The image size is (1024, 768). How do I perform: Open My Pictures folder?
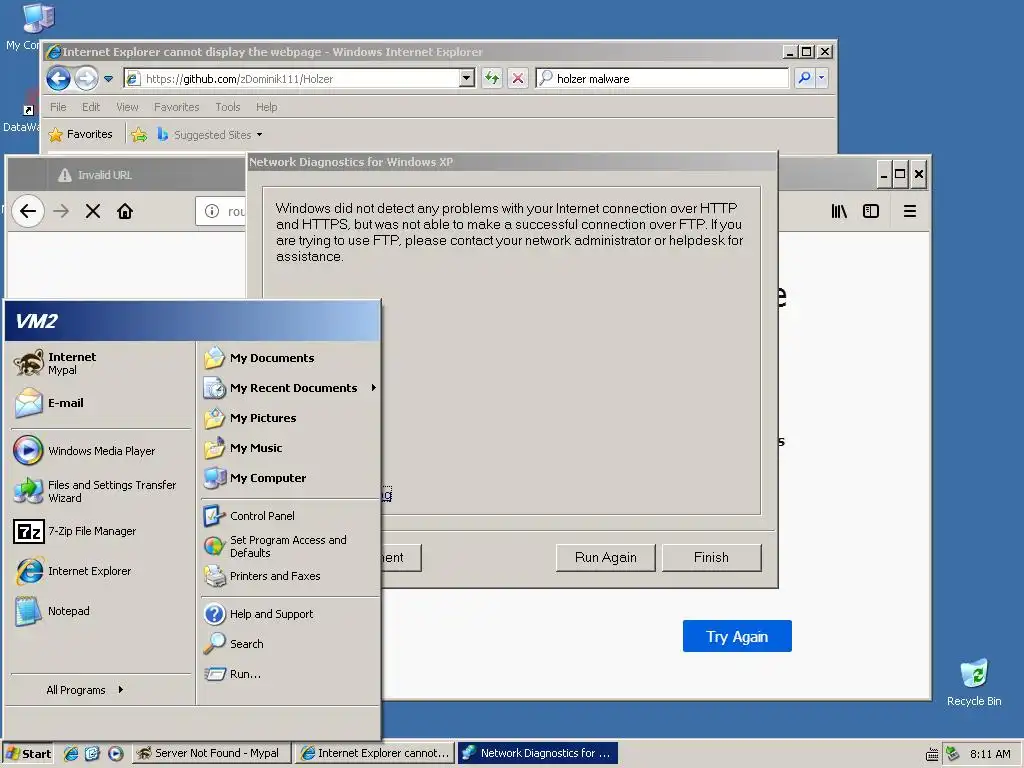point(289,418)
